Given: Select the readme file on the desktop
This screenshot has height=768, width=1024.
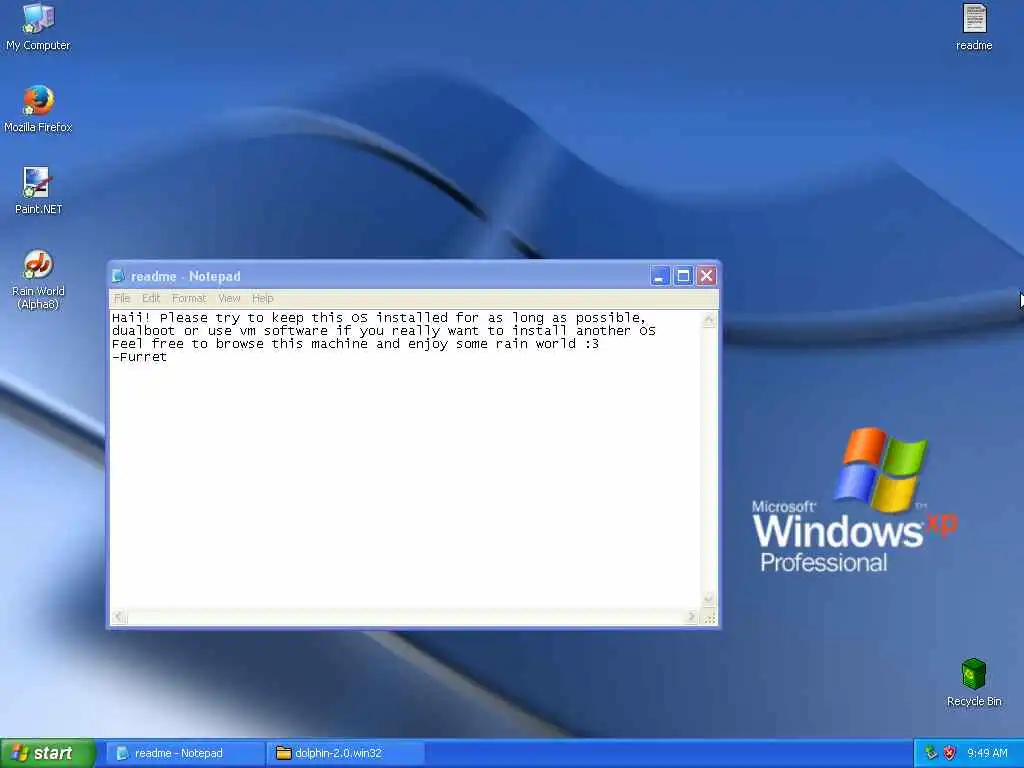Looking at the screenshot, I should (974, 26).
